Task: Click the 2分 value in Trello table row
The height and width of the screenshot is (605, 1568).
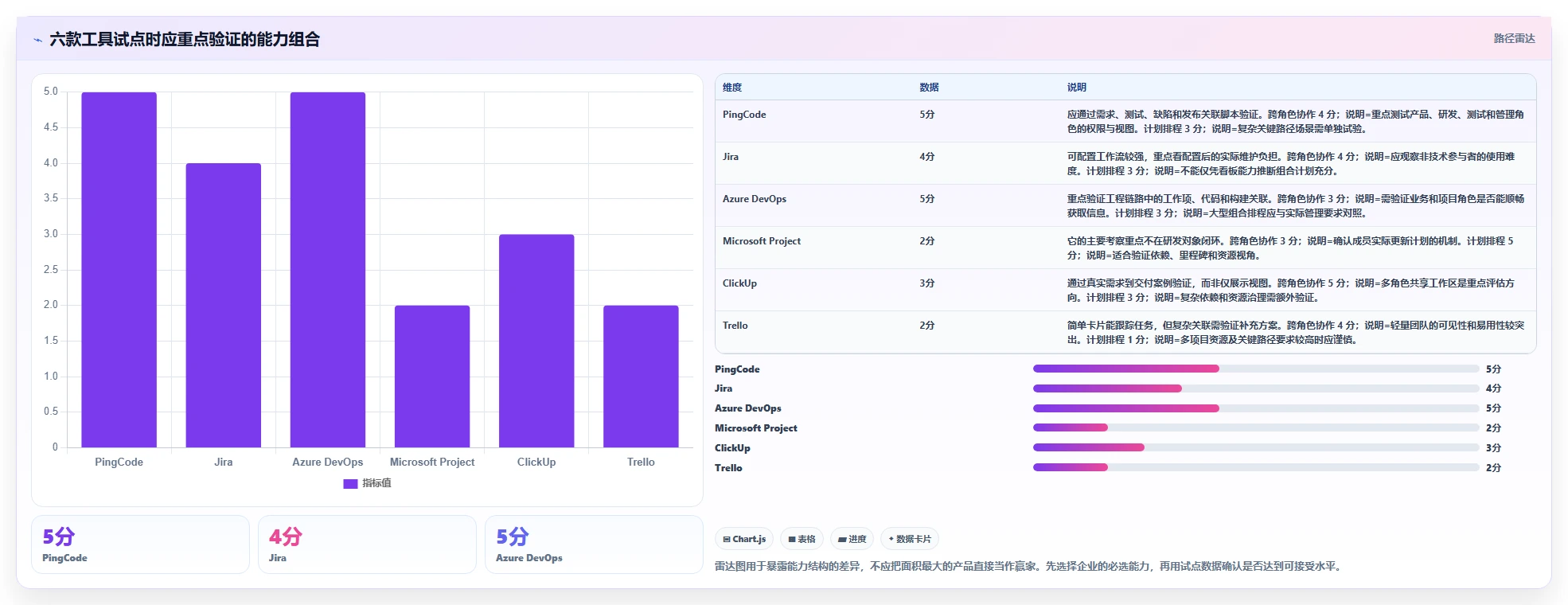Action: click(x=927, y=326)
